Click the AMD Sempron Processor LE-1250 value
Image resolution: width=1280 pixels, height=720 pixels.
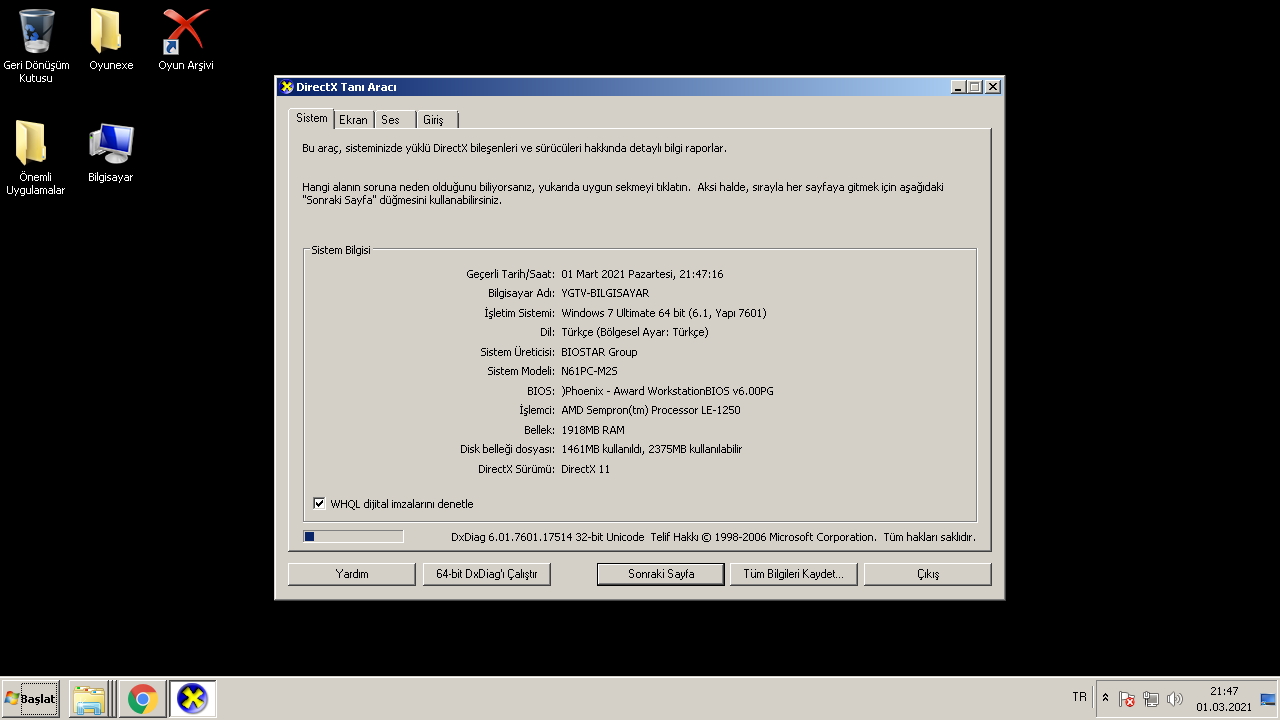point(651,410)
